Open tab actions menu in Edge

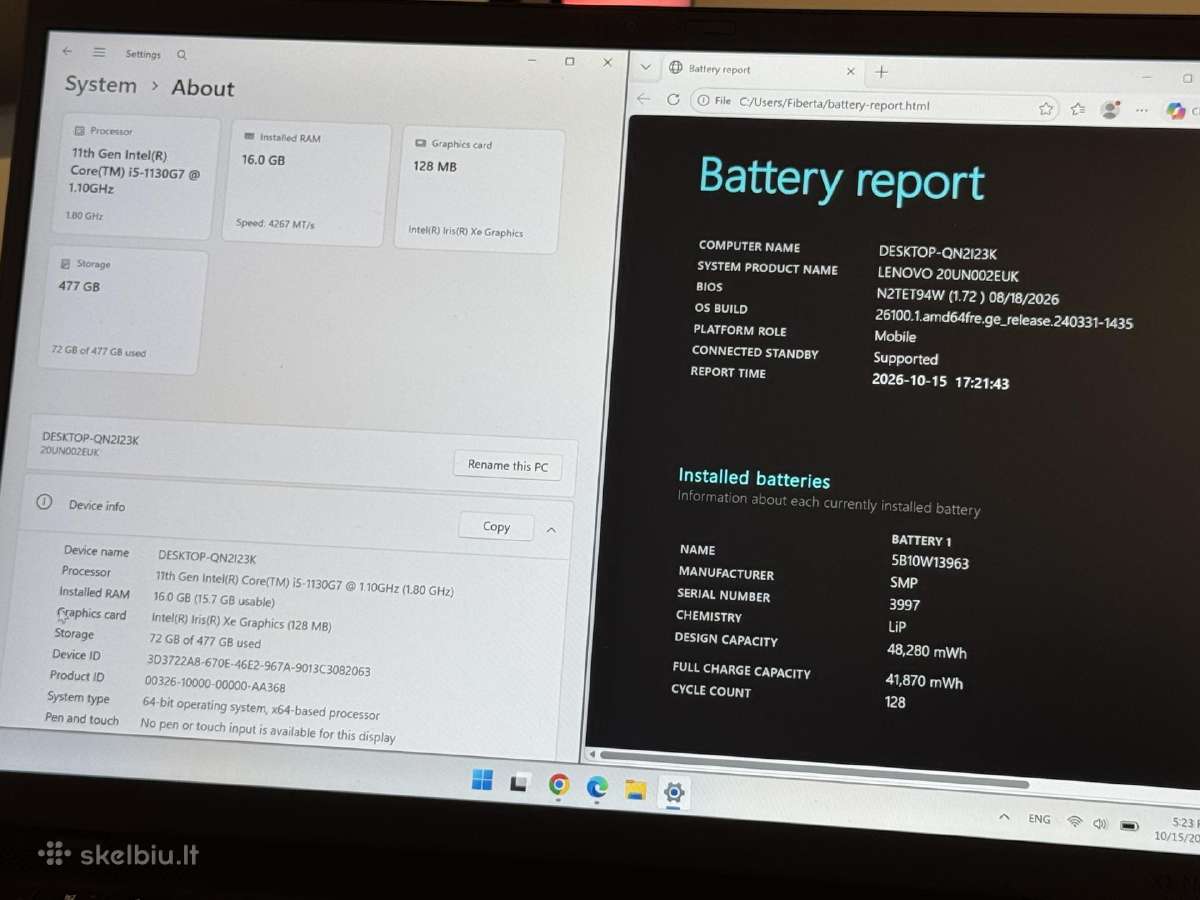[645, 67]
